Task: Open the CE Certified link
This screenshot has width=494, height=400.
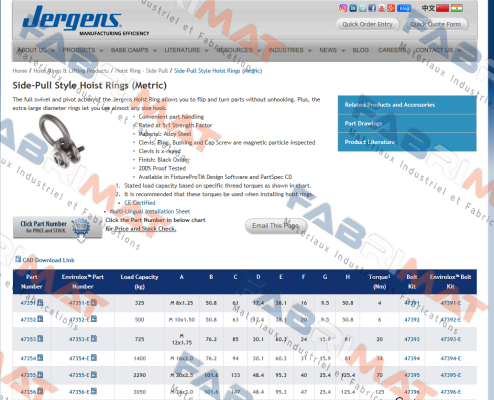Action: pos(140,203)
